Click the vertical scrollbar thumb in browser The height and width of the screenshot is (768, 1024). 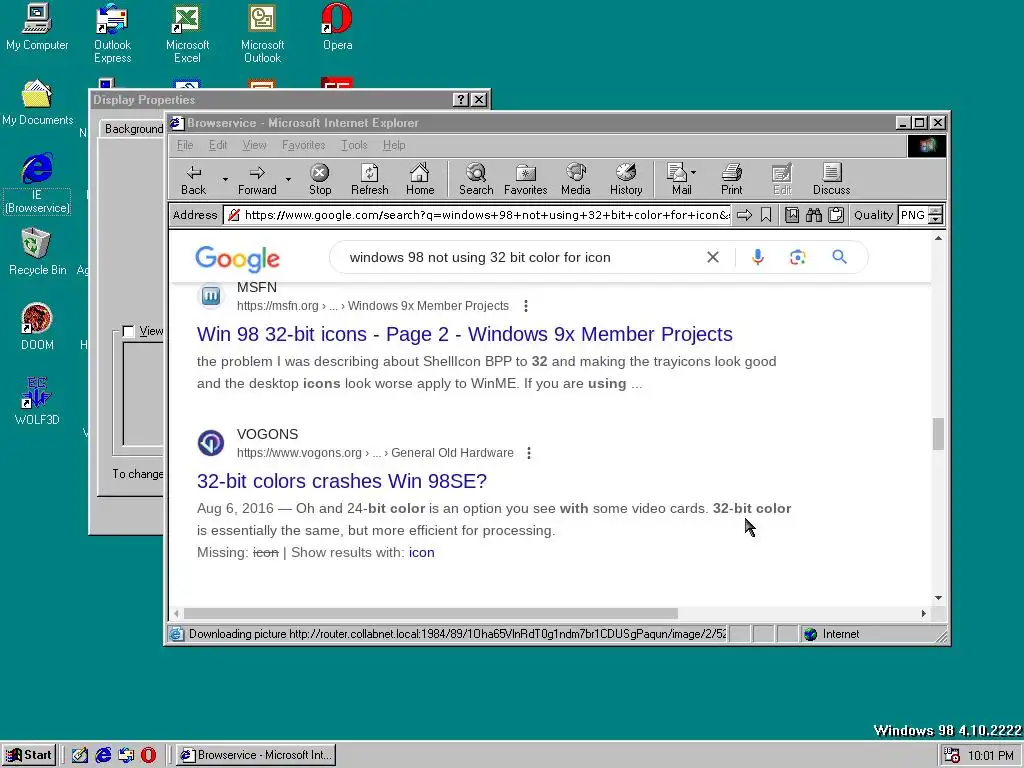click(x=938, y=434)
